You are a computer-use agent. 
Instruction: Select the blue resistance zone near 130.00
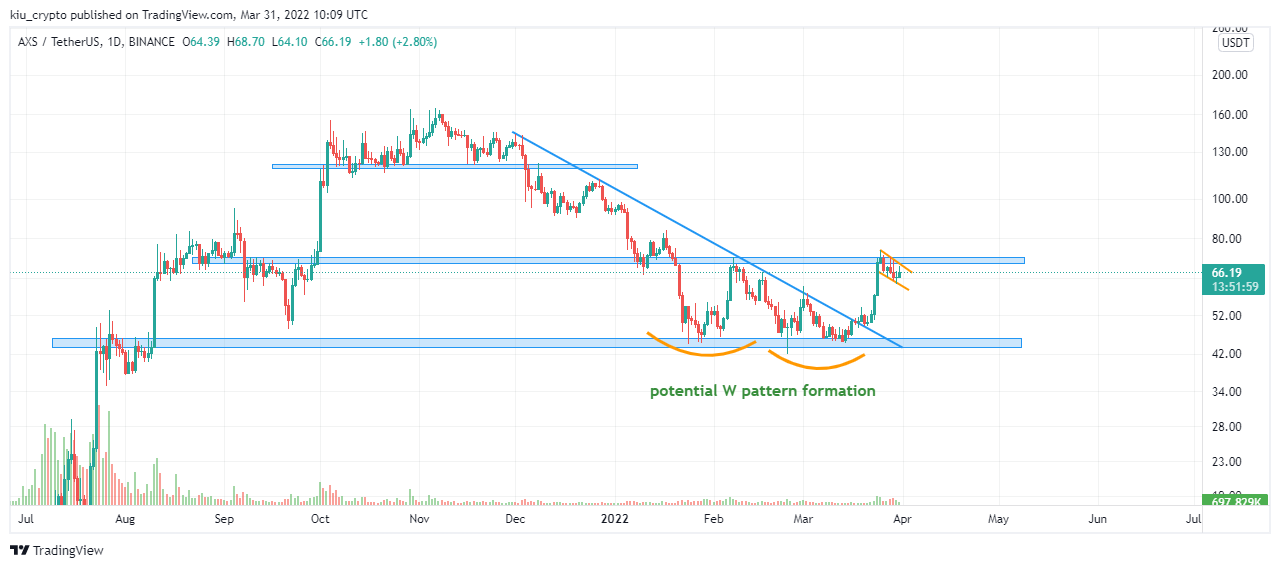point(455,166)
